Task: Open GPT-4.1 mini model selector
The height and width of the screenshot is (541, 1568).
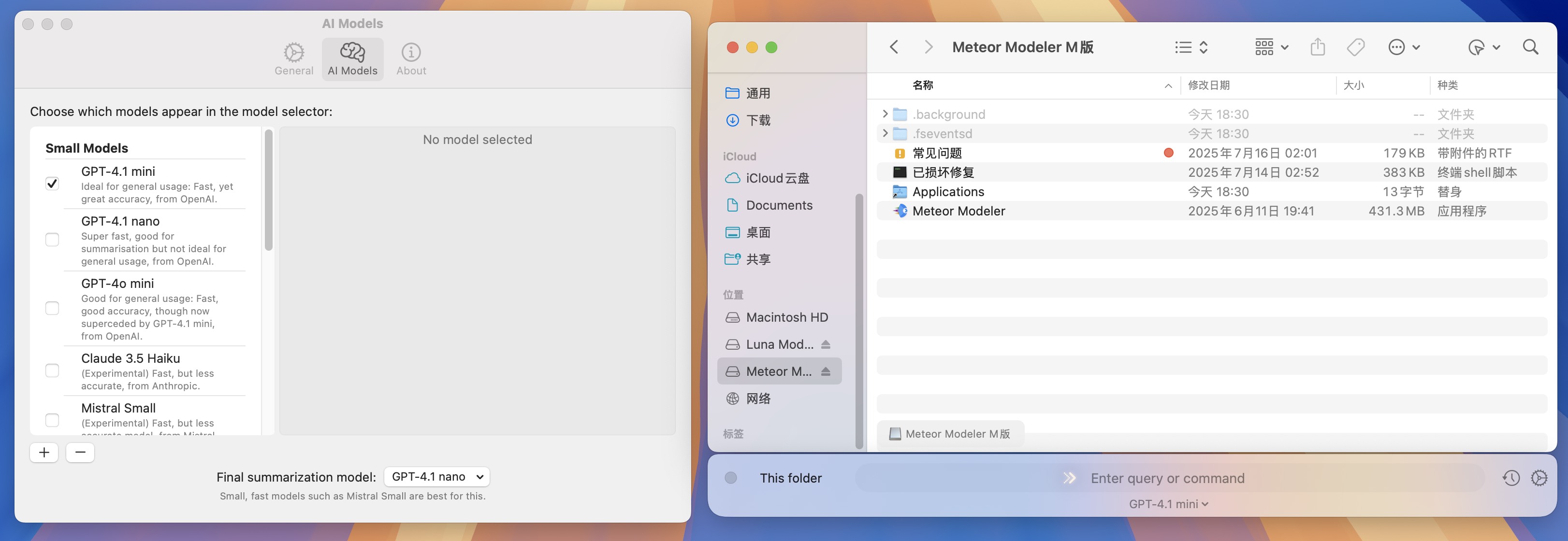Action: (1169, 504)
